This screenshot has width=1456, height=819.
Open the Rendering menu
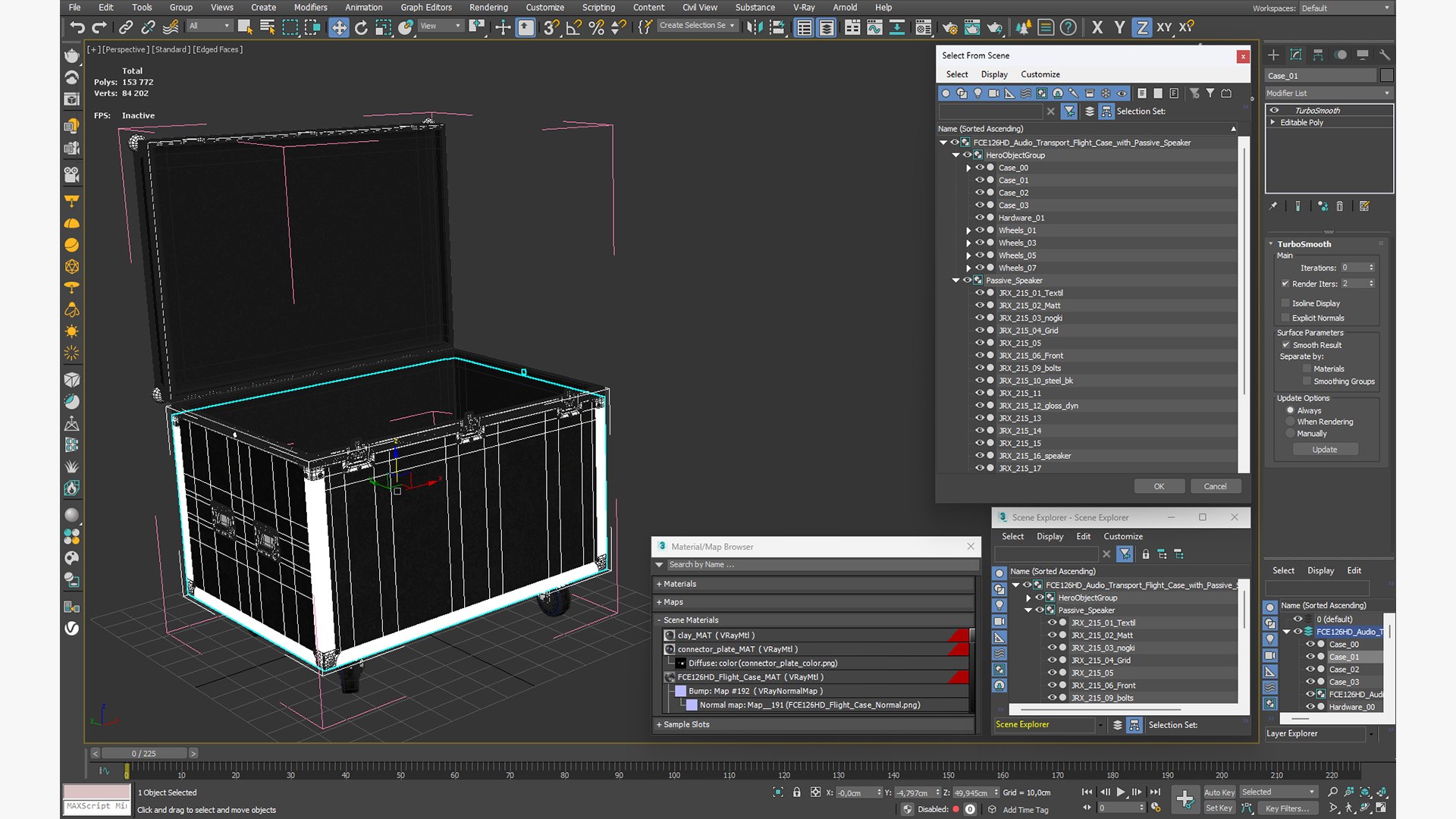(x=488, y=8)
